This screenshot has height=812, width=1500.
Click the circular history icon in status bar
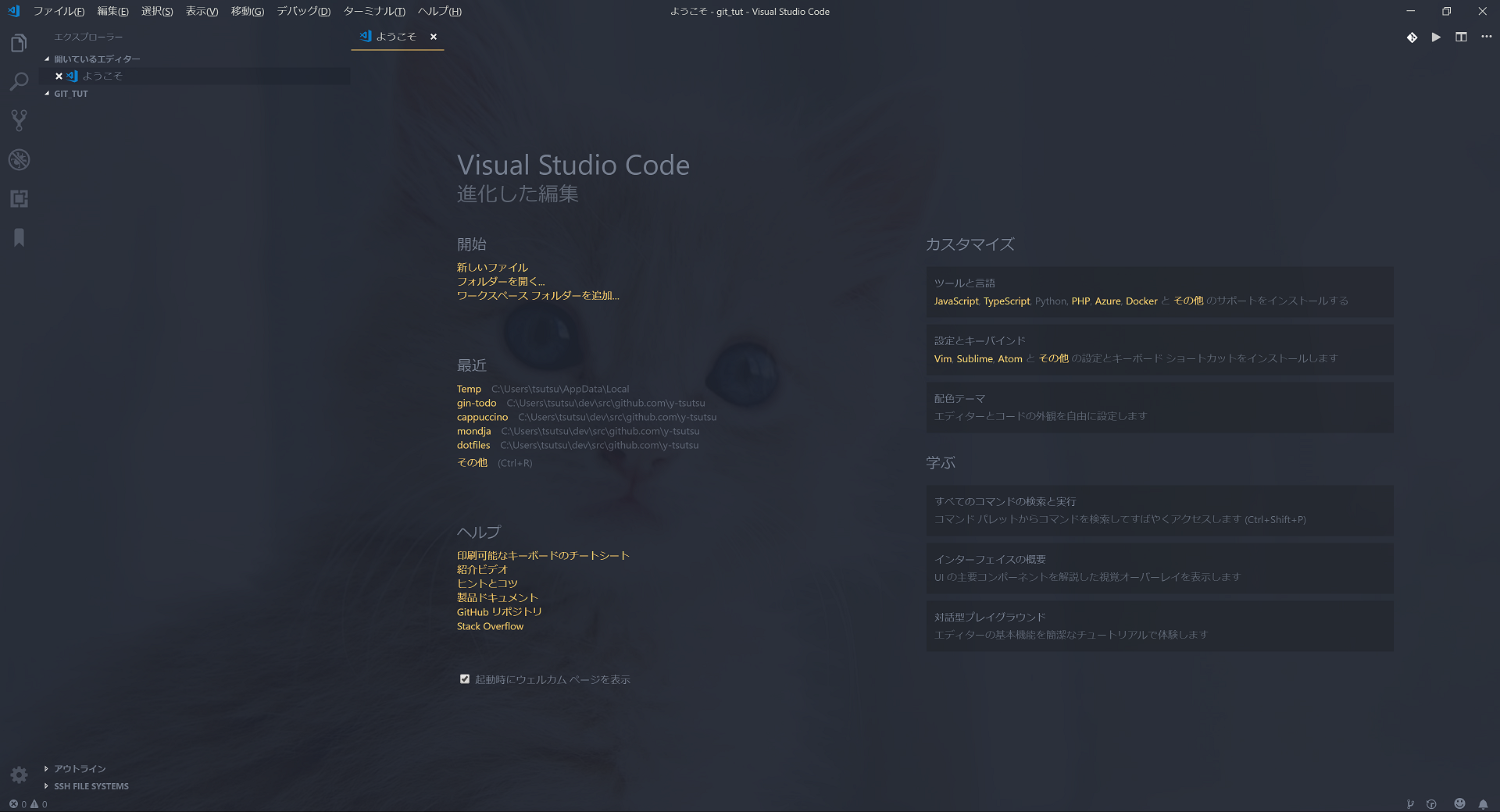1431,804
